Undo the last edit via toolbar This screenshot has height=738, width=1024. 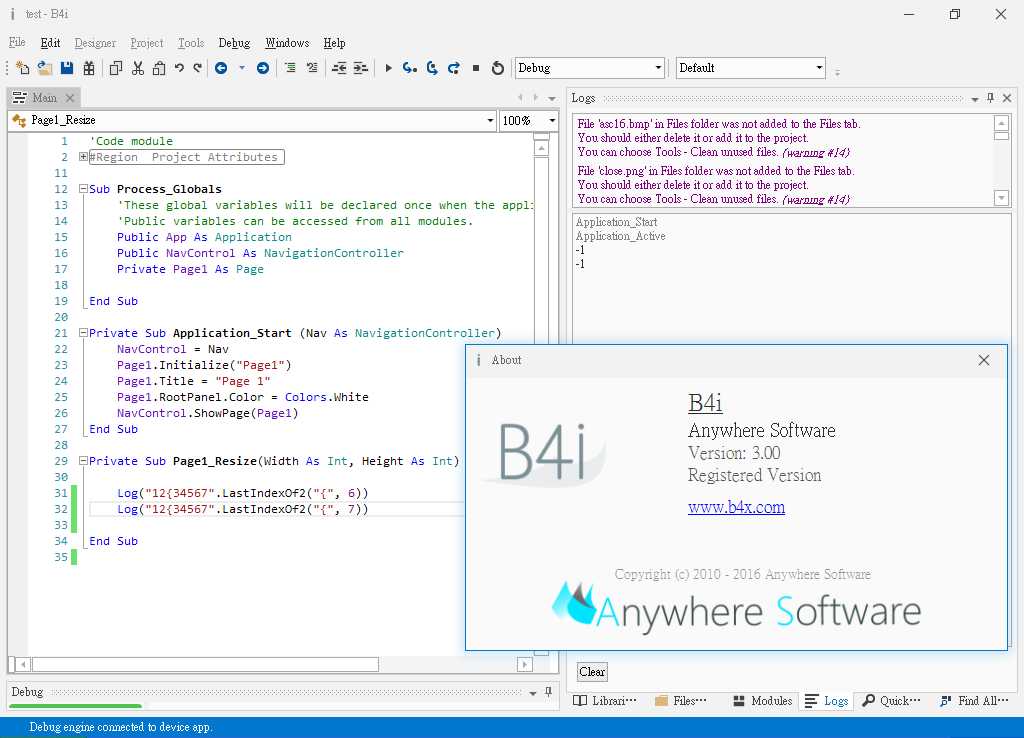(179, 68)
